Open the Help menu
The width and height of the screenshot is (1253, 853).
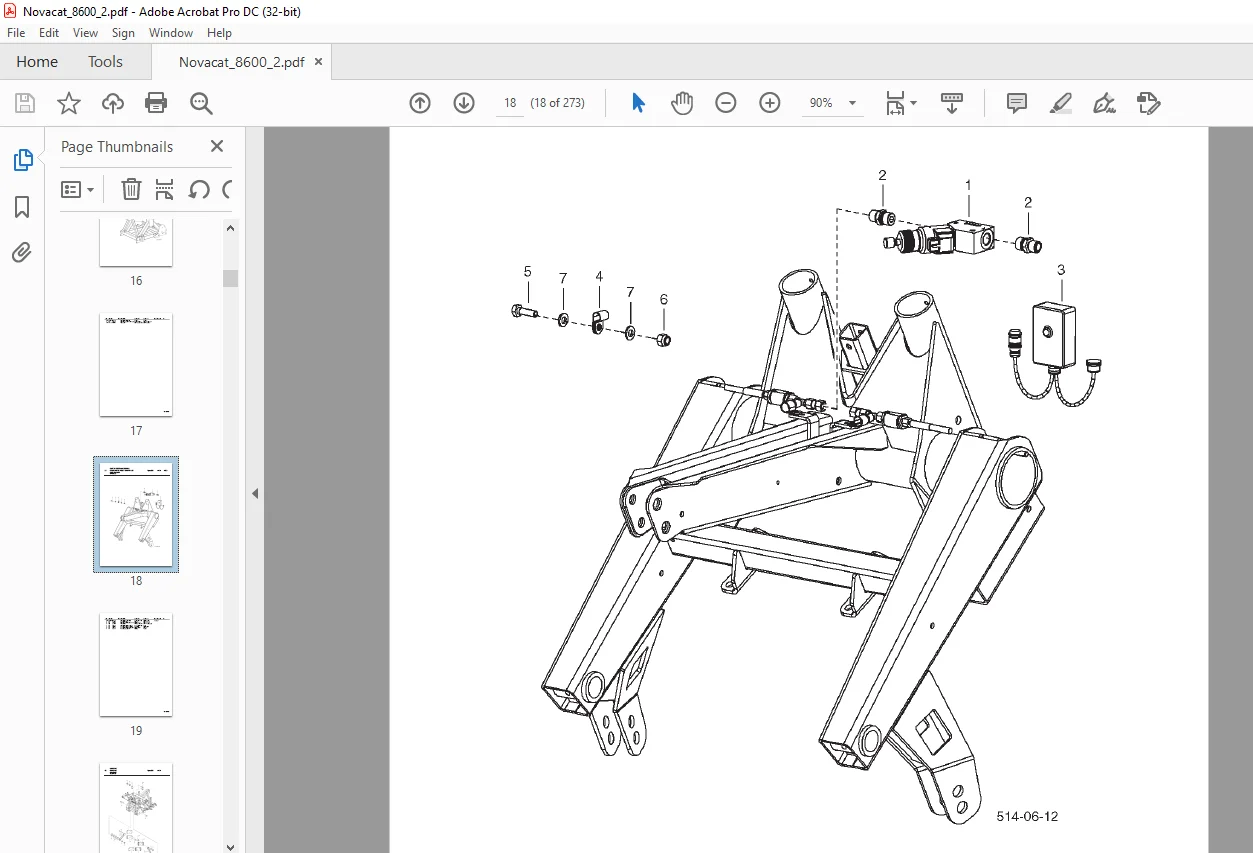click(219, 33)
